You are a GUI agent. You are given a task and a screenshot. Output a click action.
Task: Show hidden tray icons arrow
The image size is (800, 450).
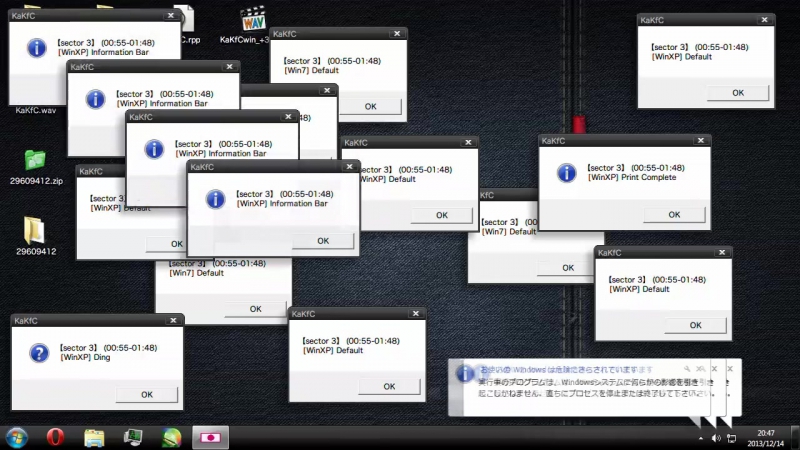click(x=701, y=438)
